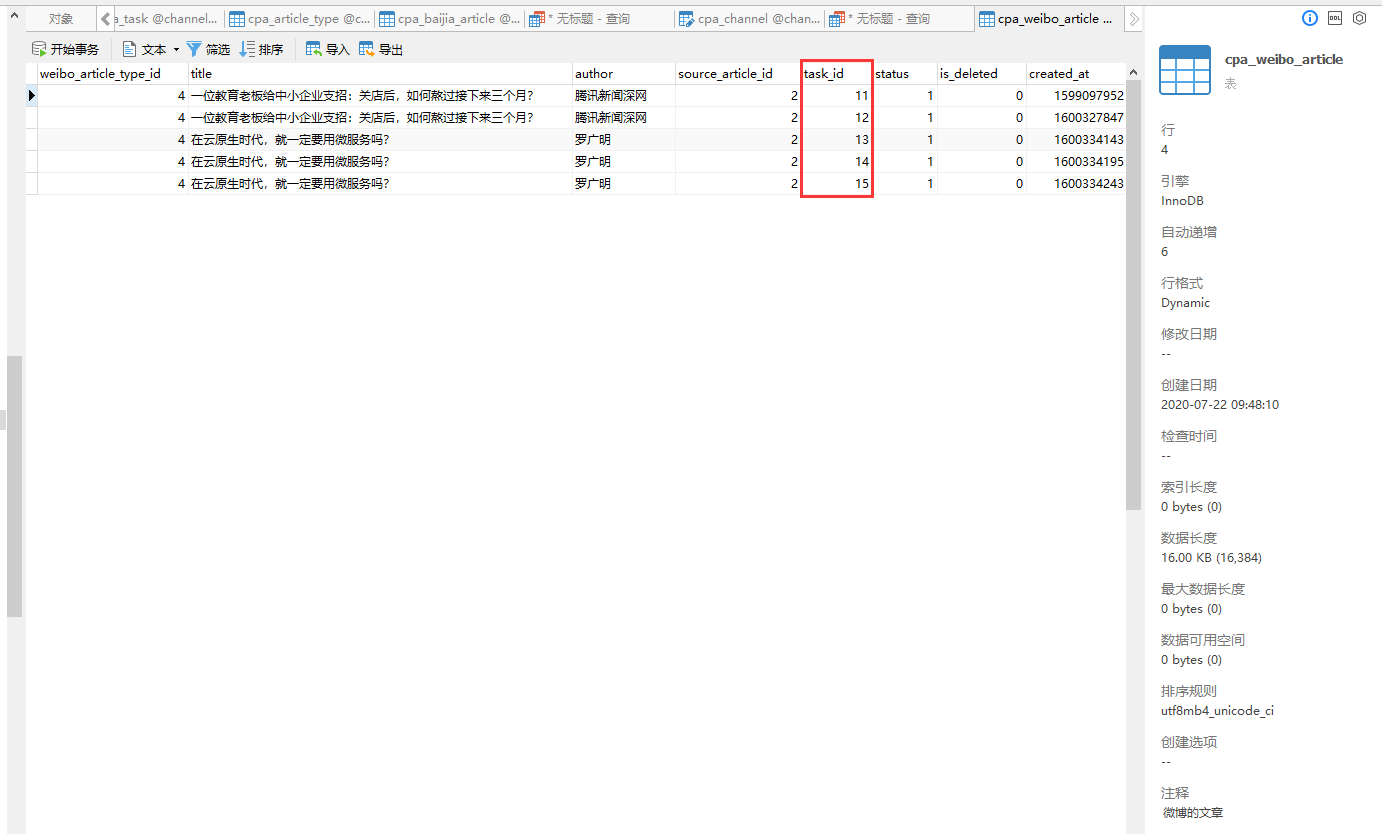This screenshot has height=834, width=1382.
Task: Open the 筛选 filter tool
Action: [x=208, y=49]
